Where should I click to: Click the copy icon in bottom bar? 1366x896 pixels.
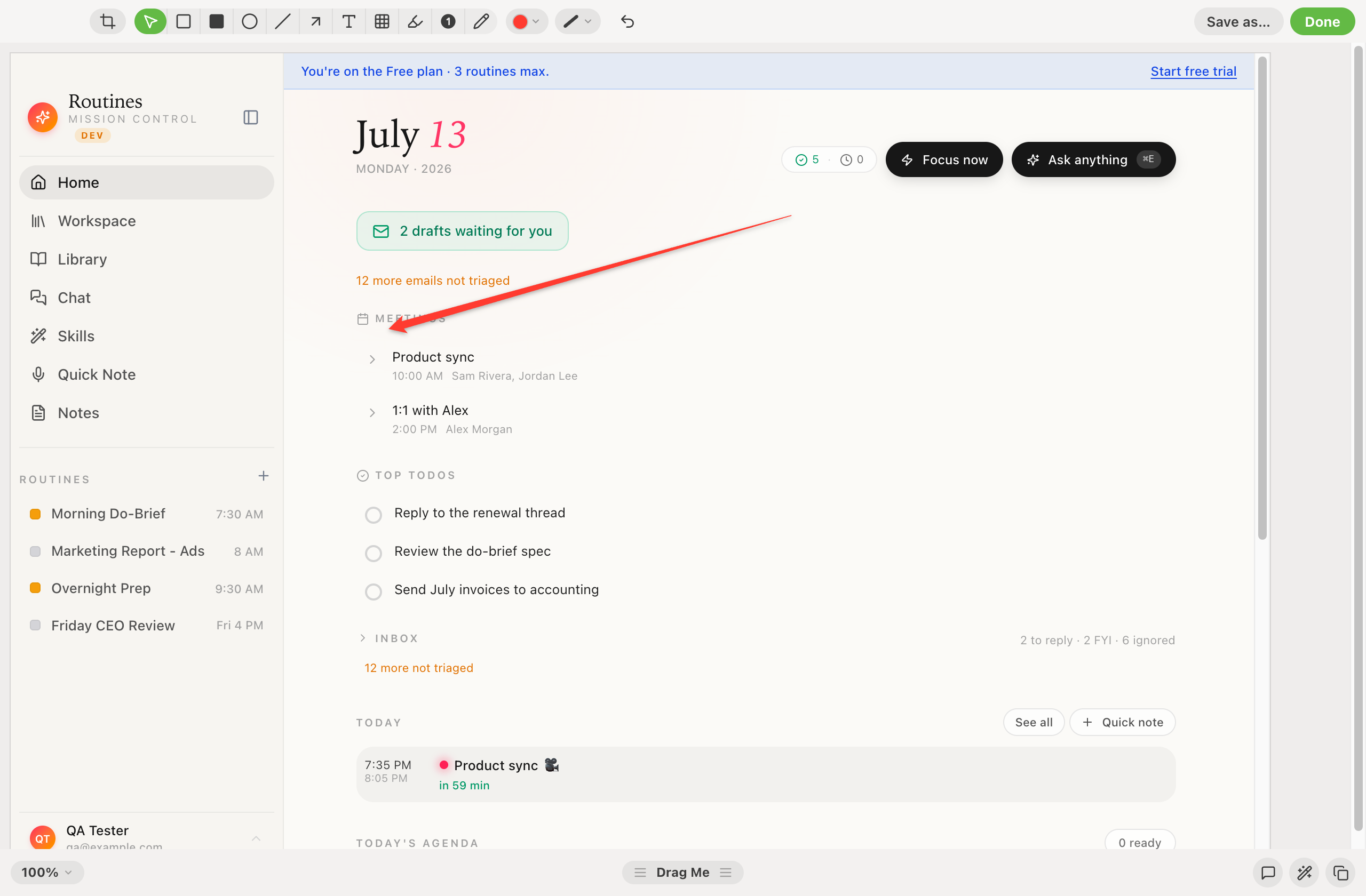1340,873
